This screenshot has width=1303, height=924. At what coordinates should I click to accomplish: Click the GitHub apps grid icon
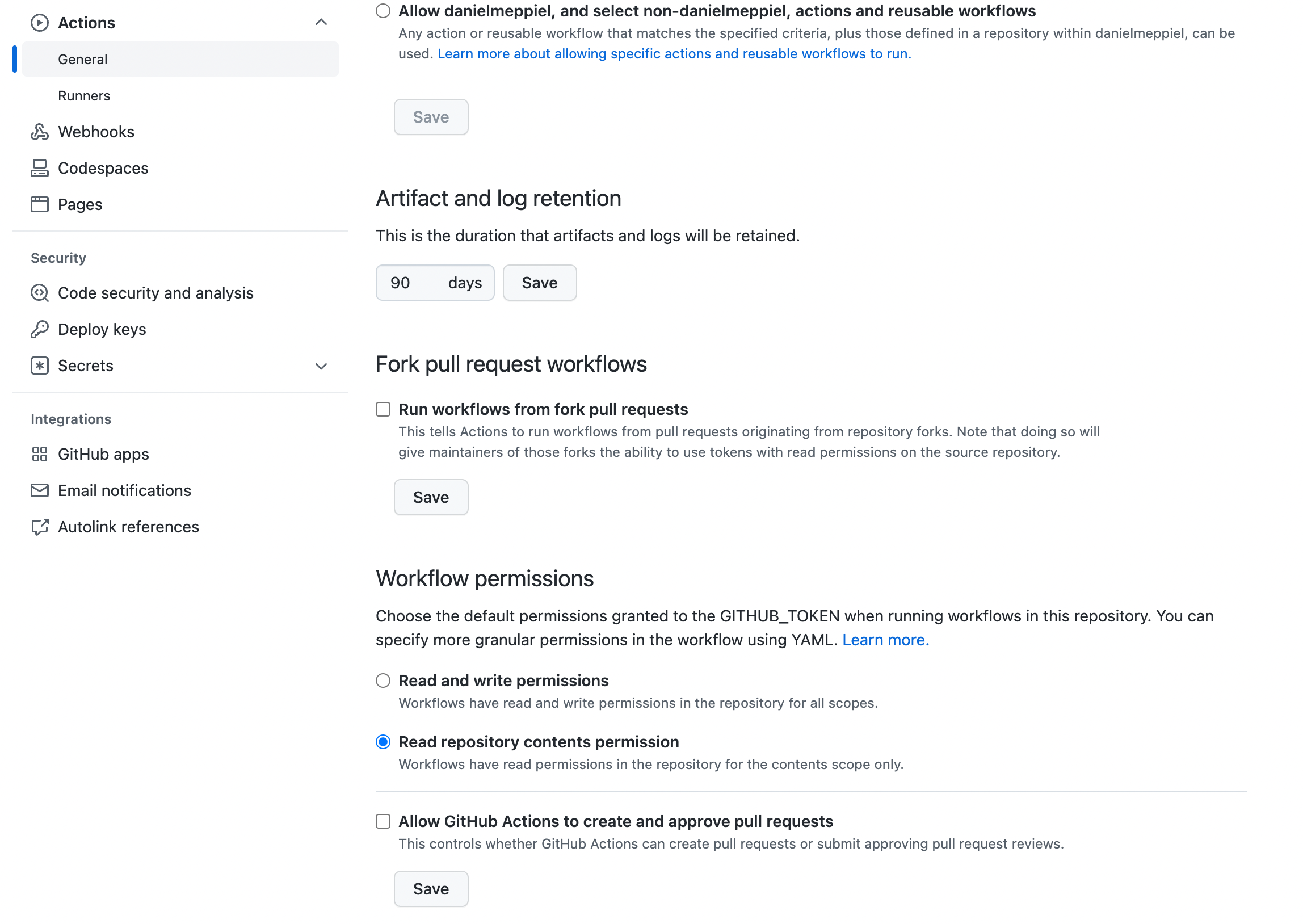tap(39, 454)
